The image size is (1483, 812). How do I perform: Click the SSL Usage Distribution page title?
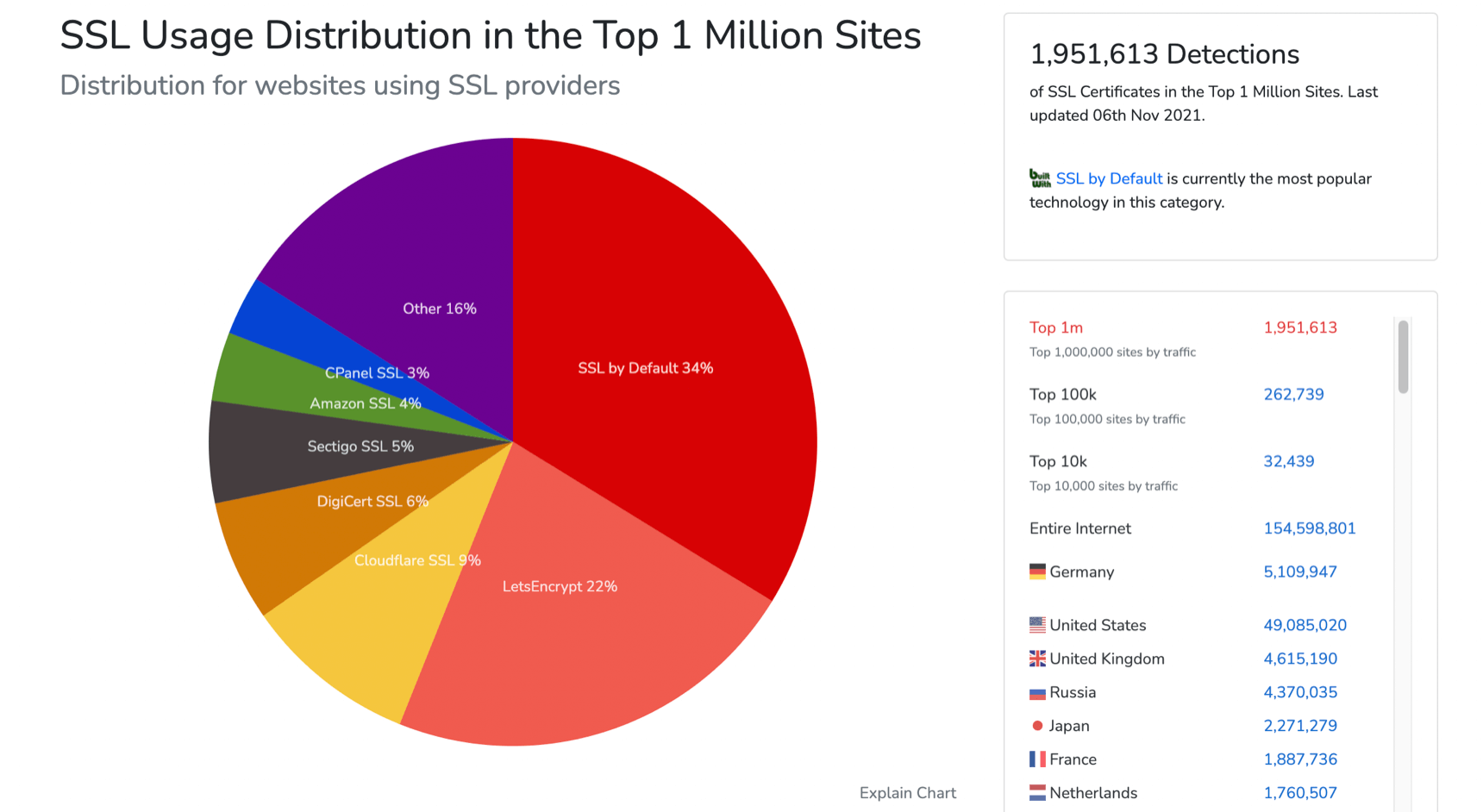(x=491, y=36)
